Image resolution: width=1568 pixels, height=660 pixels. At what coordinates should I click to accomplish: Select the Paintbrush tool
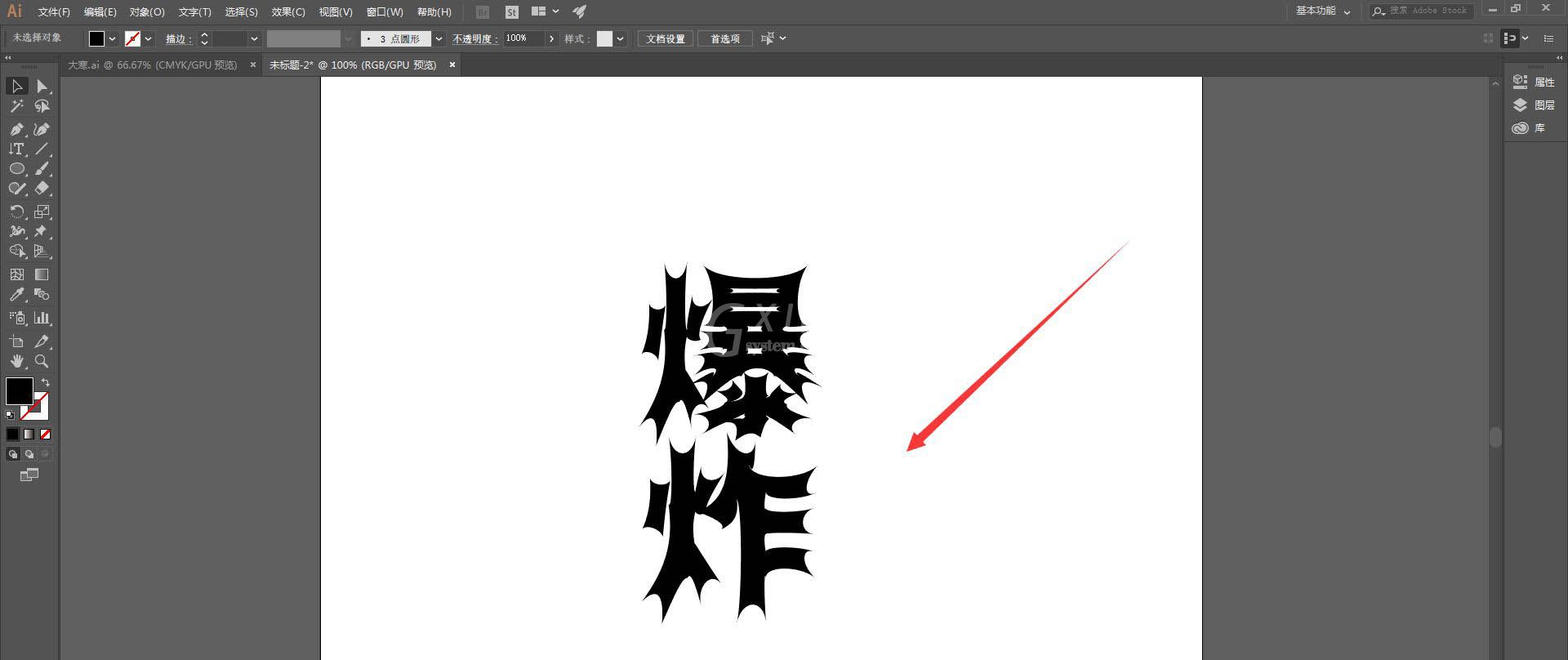point(42,168)
